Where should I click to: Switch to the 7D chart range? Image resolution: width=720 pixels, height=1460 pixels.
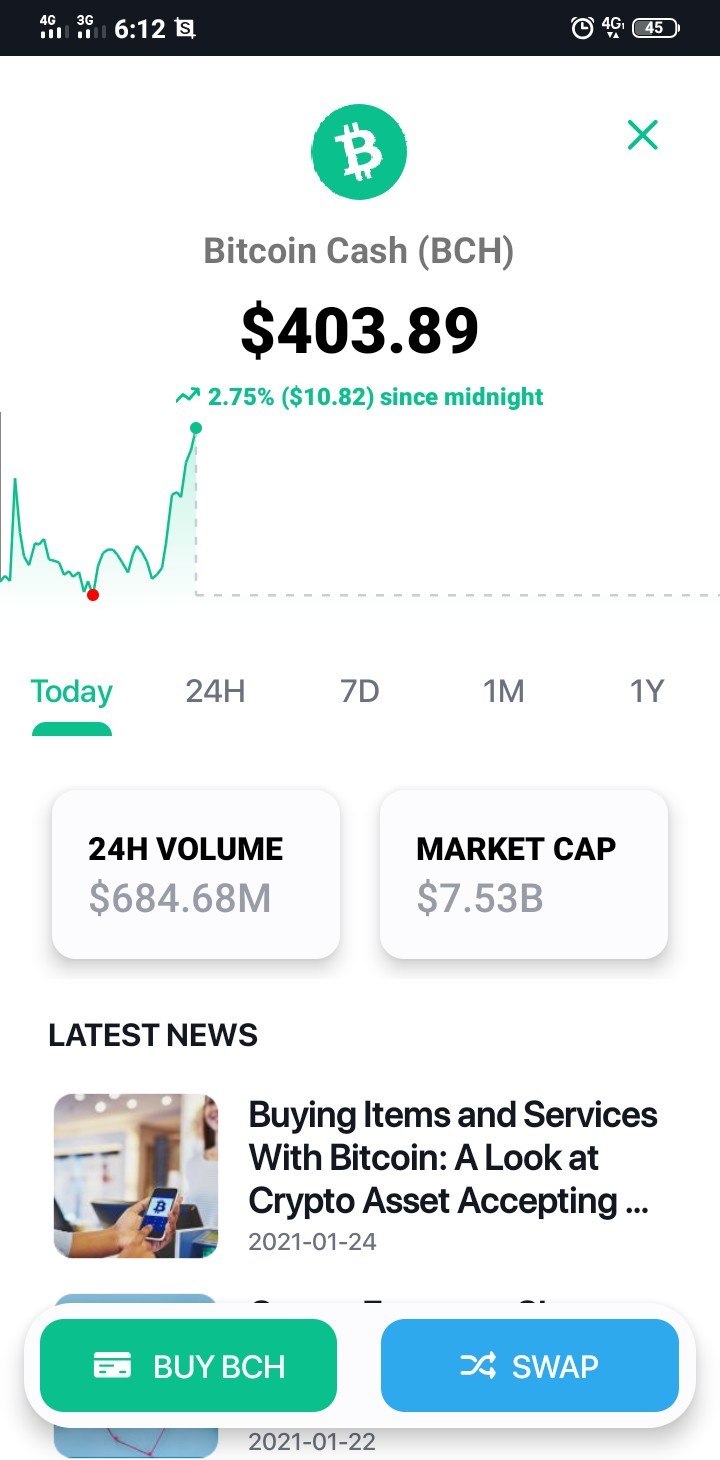(360, 691)
